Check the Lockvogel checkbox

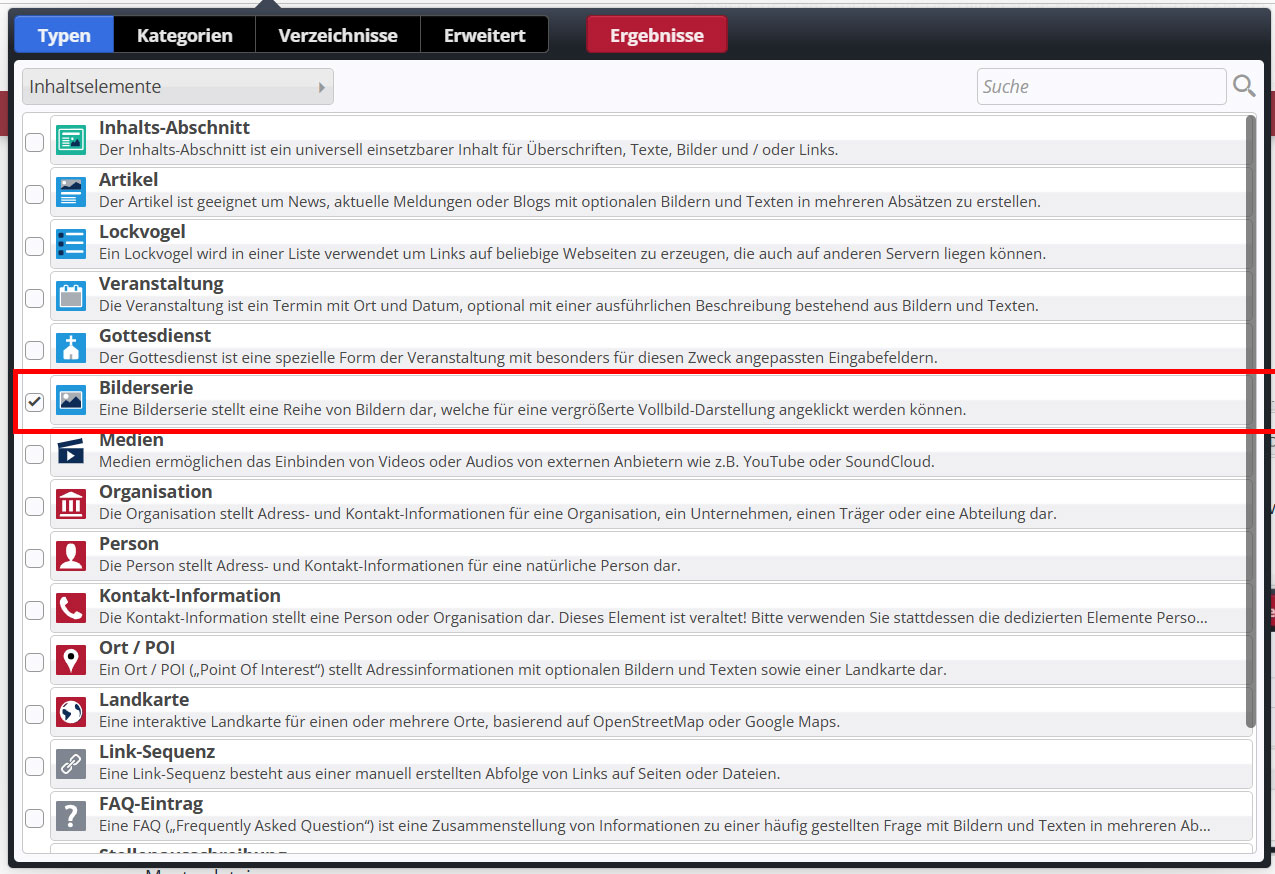(34, 246)
